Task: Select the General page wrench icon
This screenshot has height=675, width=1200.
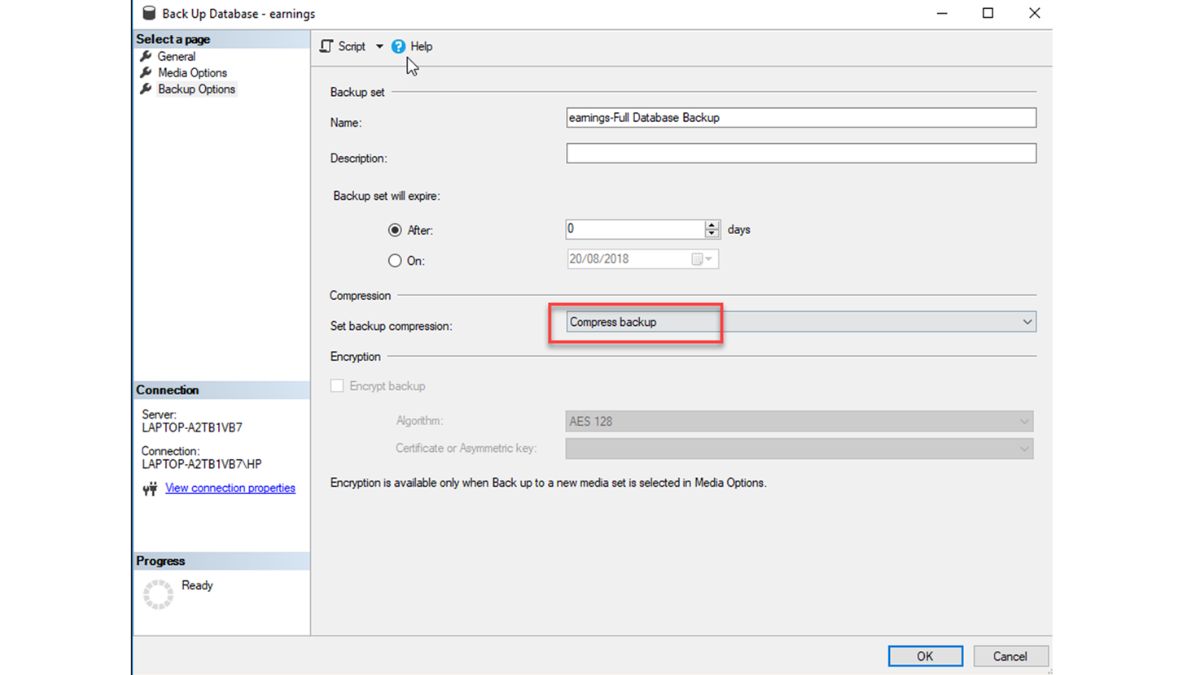Action: coord(147,56)
